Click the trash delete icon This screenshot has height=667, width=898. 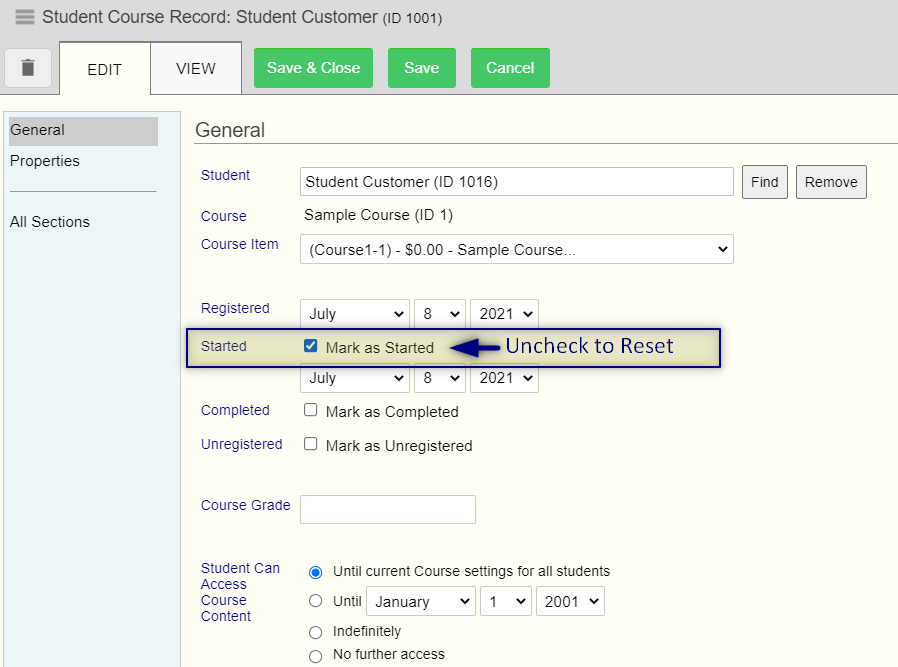27,68
